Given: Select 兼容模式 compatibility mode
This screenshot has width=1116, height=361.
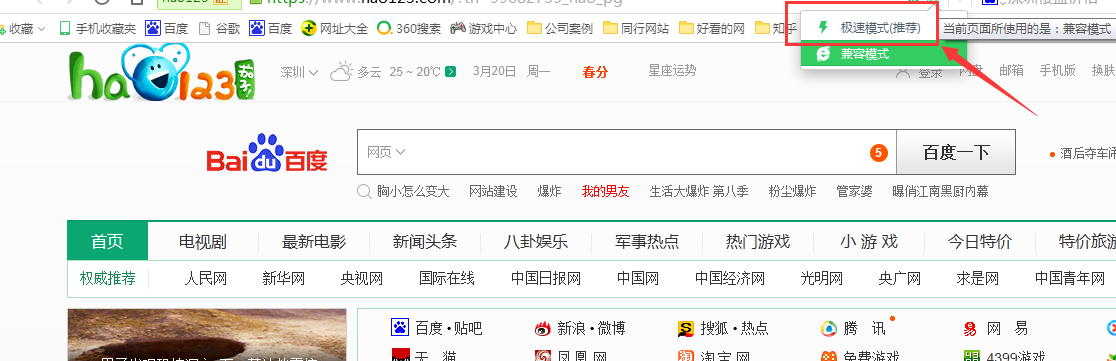Looking at the screenshot, I should 883,54.
